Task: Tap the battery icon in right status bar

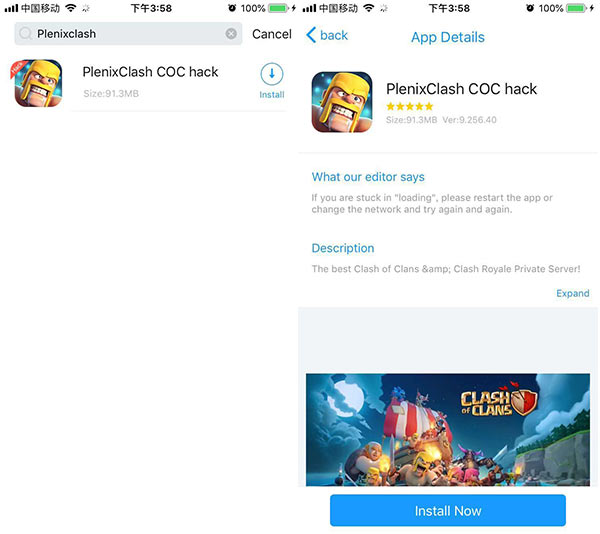Action: 577,8
